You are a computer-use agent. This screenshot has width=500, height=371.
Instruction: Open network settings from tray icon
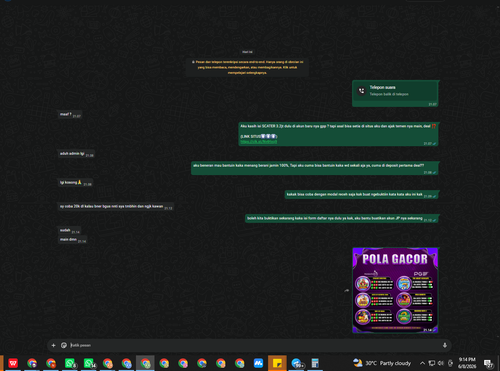click(x=432, y=363)
